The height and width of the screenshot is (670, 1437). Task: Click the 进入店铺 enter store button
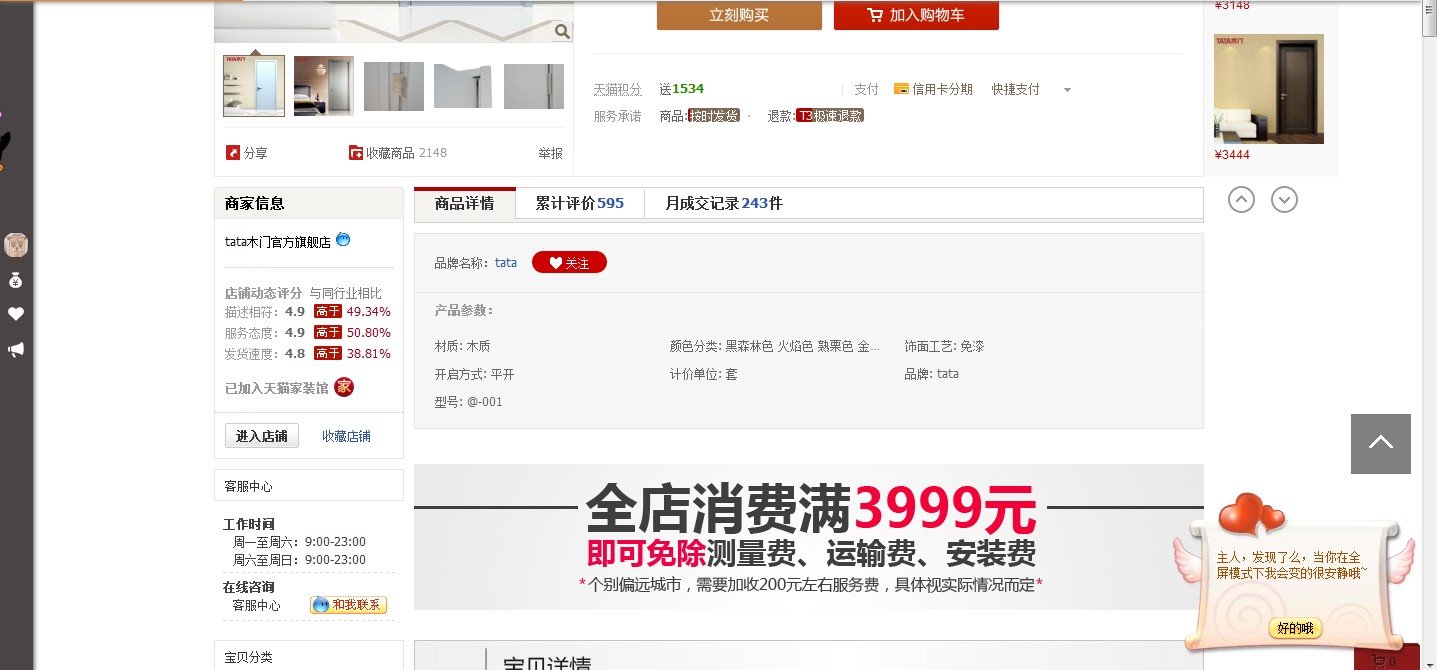click(x=262, y=436)
